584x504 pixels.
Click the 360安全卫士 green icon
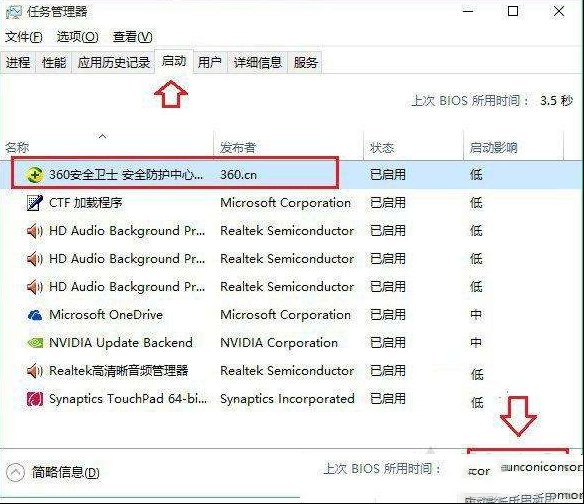click(x=35, y=174)
